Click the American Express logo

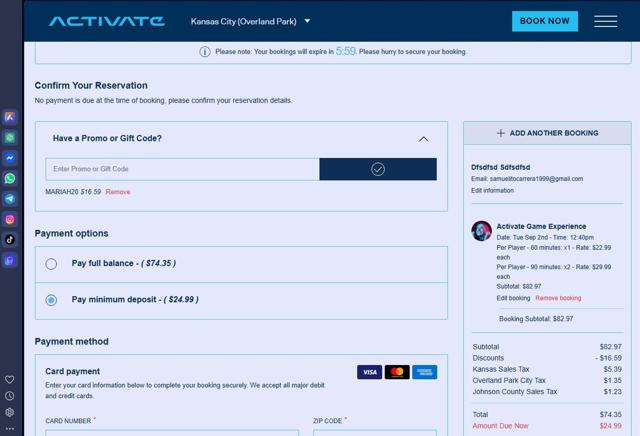pyautogui.click(x=424, y=372)
